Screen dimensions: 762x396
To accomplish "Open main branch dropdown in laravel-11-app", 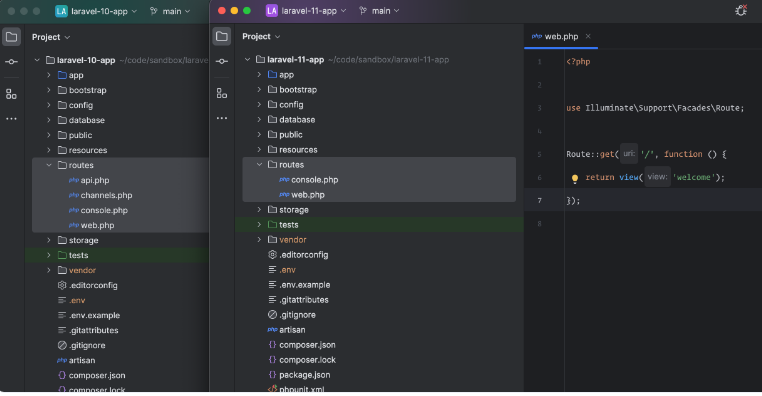I will pyautogui.click(x=379, y=11).
